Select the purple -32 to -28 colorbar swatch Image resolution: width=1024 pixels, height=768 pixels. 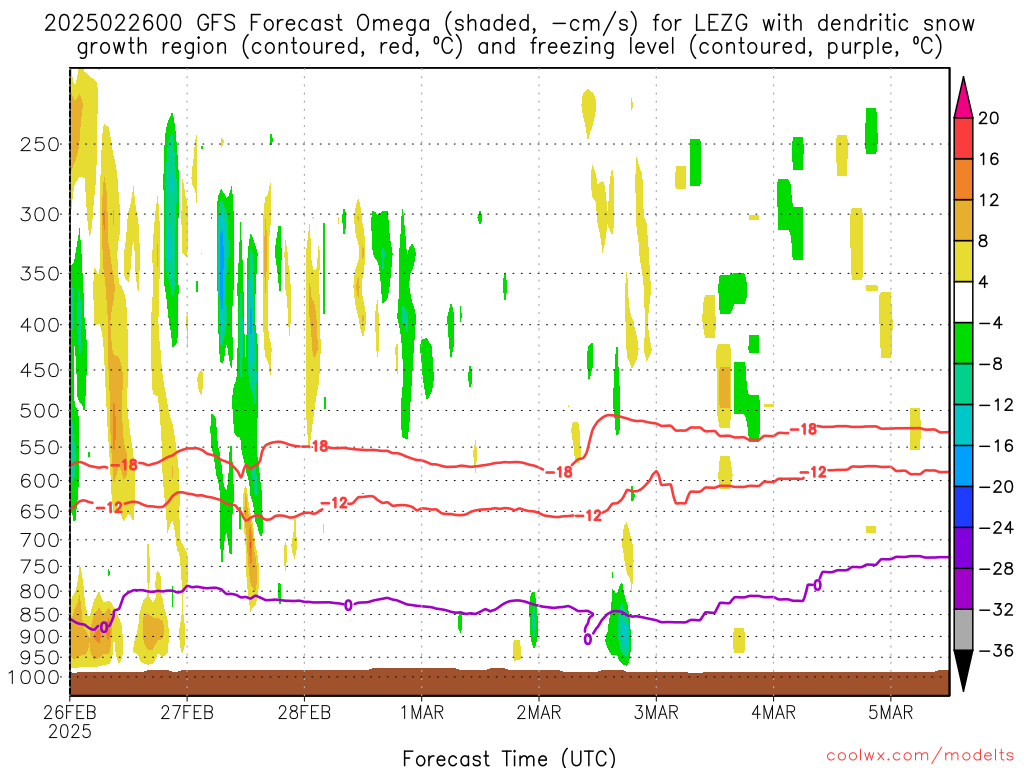963,589
